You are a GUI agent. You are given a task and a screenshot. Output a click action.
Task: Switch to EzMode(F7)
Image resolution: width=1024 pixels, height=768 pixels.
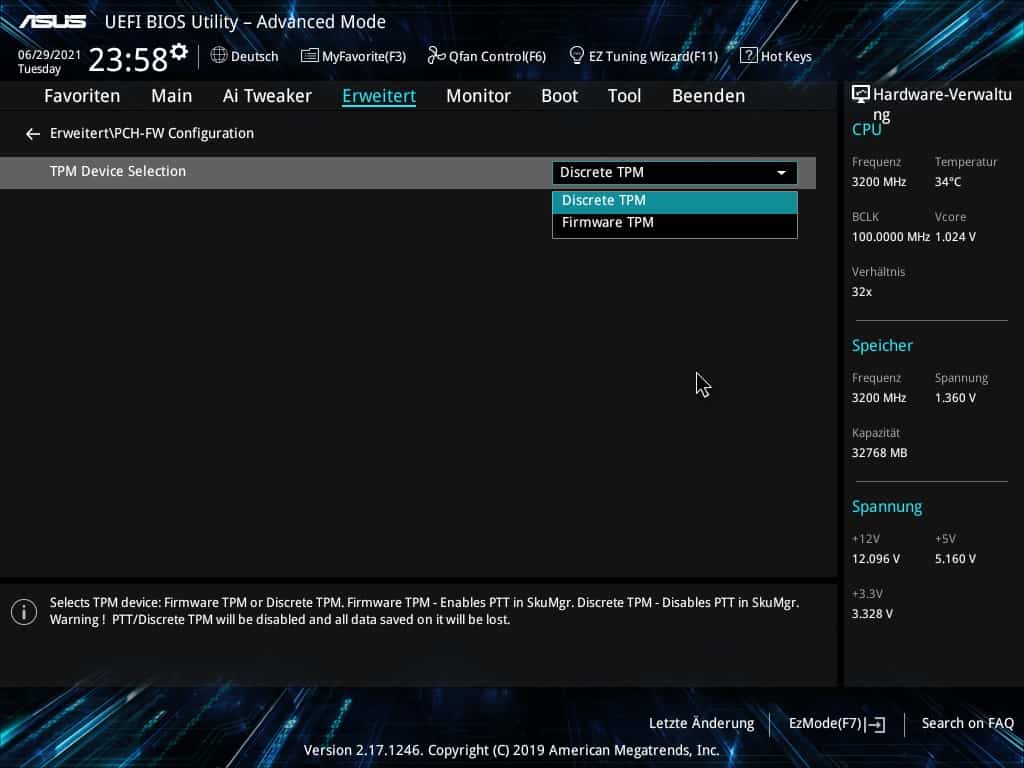pos(825,724)
